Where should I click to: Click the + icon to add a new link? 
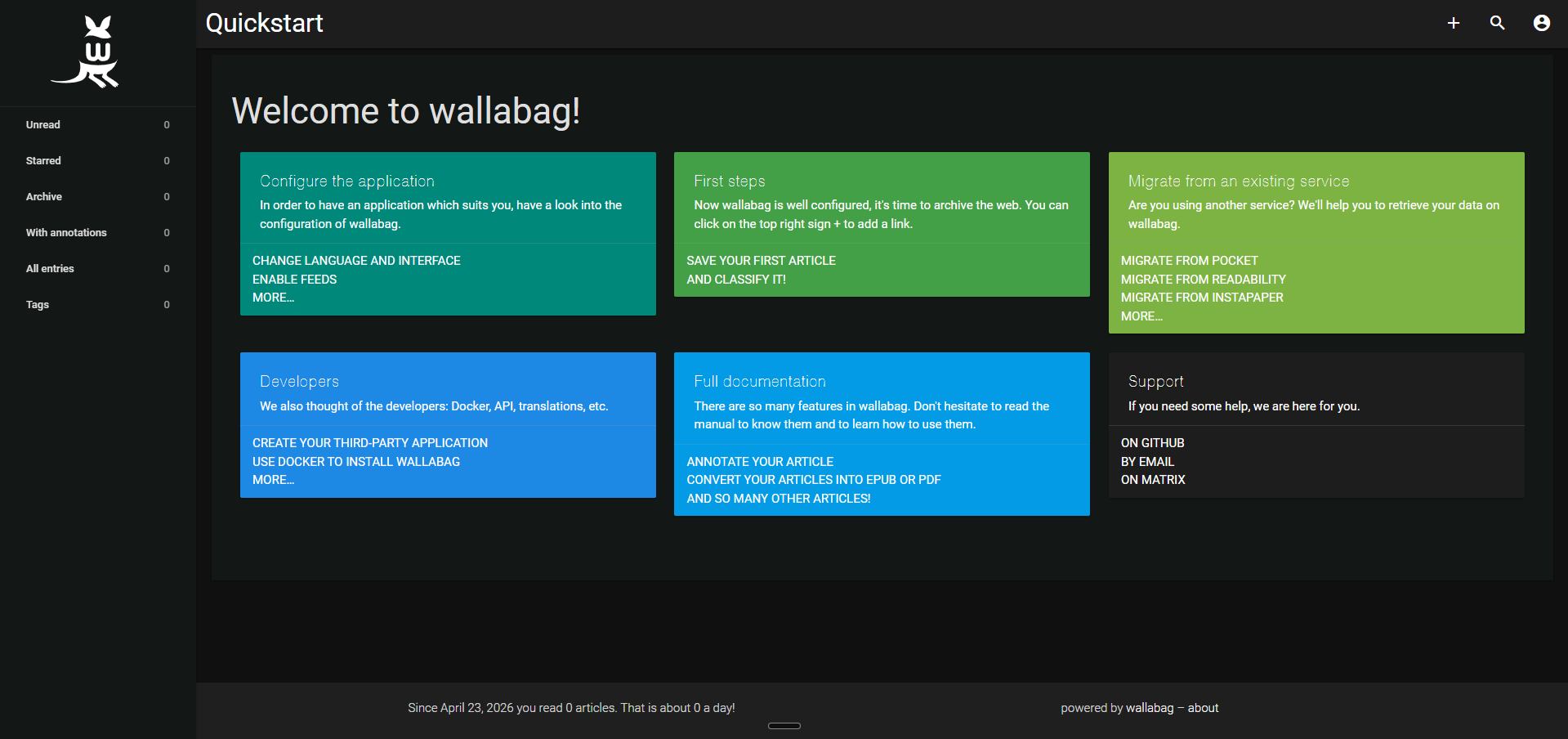point(1454,23)
